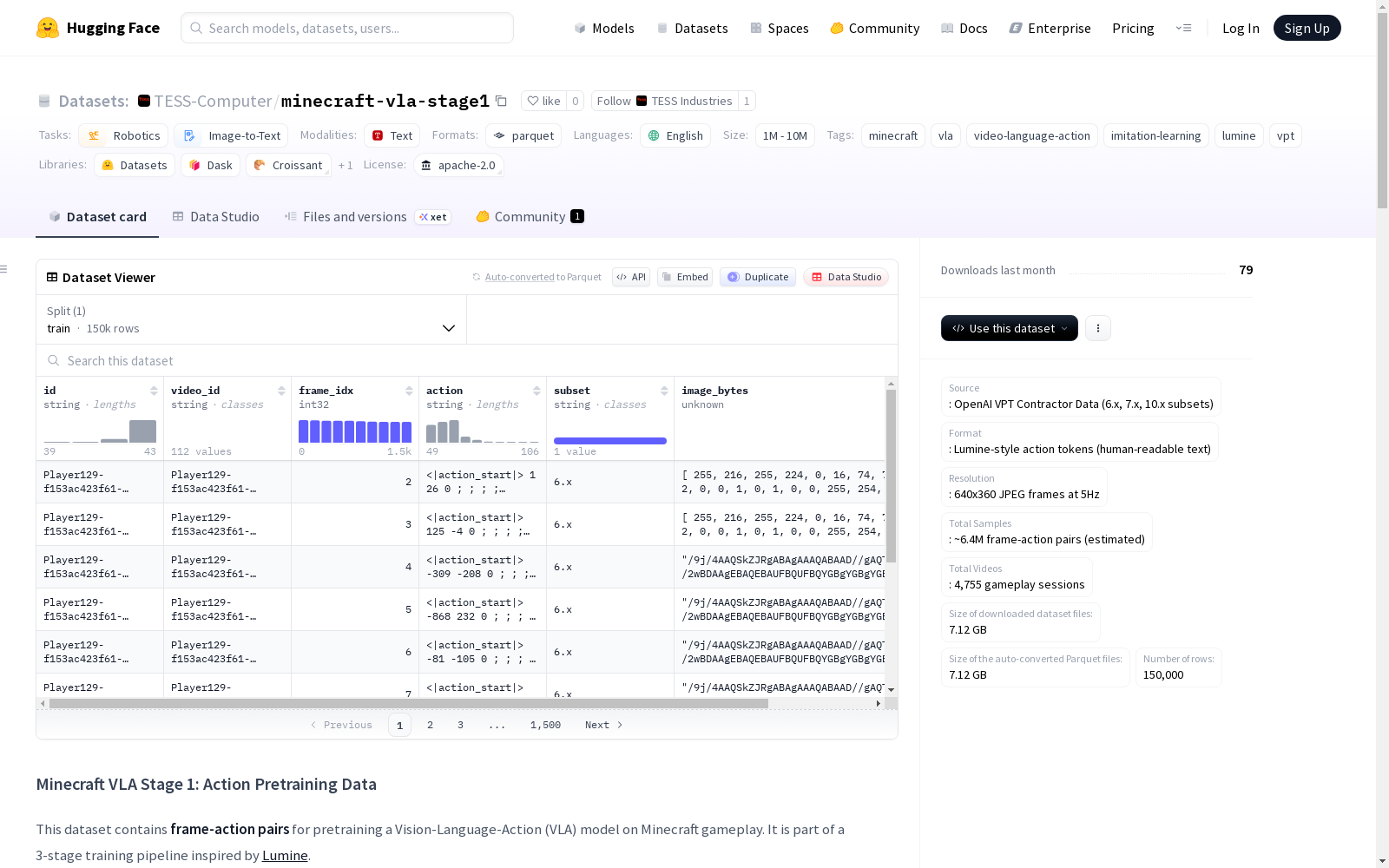Click the Embed button
This screenshot has height=868, width=1389.
point(685,277)
